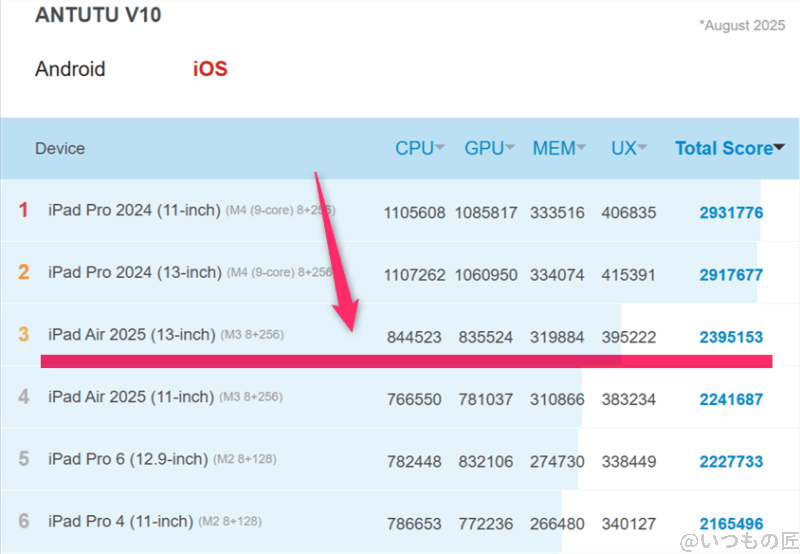Image resolution: width=800 pixels, height=554 pixels.
Task: Open iPad Pro 2024 (13-inch) entry
Action: [x=133, y=272]
